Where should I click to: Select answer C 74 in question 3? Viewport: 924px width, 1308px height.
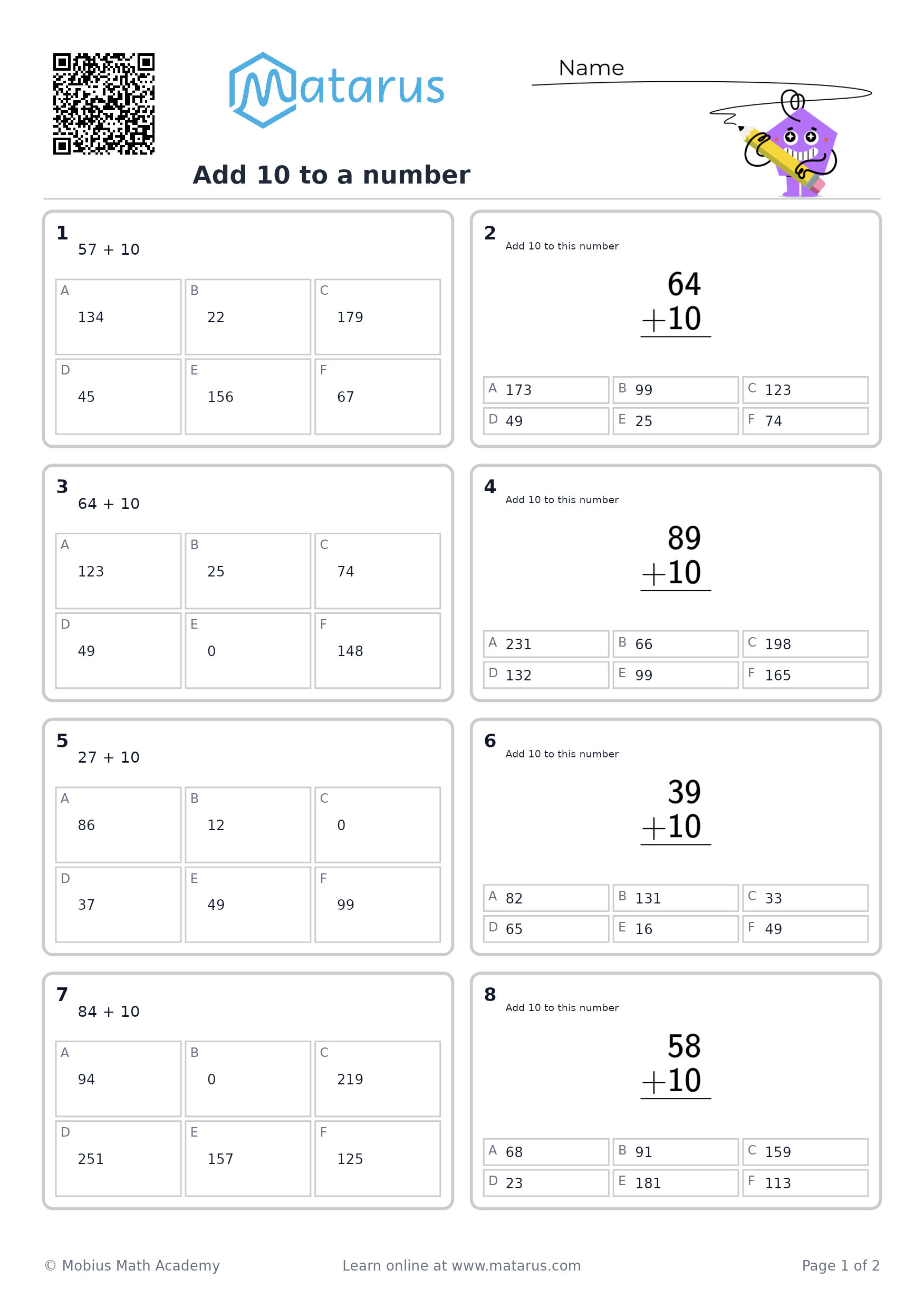tap(378, 571)
